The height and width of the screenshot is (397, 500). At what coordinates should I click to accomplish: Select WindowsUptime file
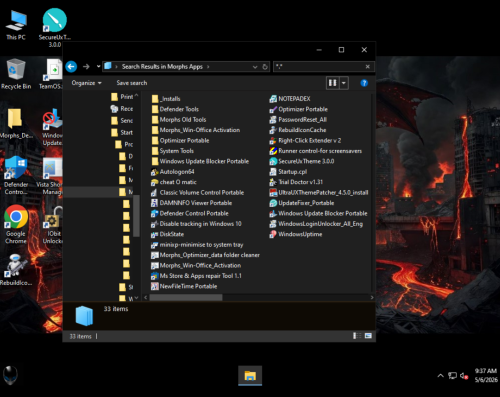point(296,234)
